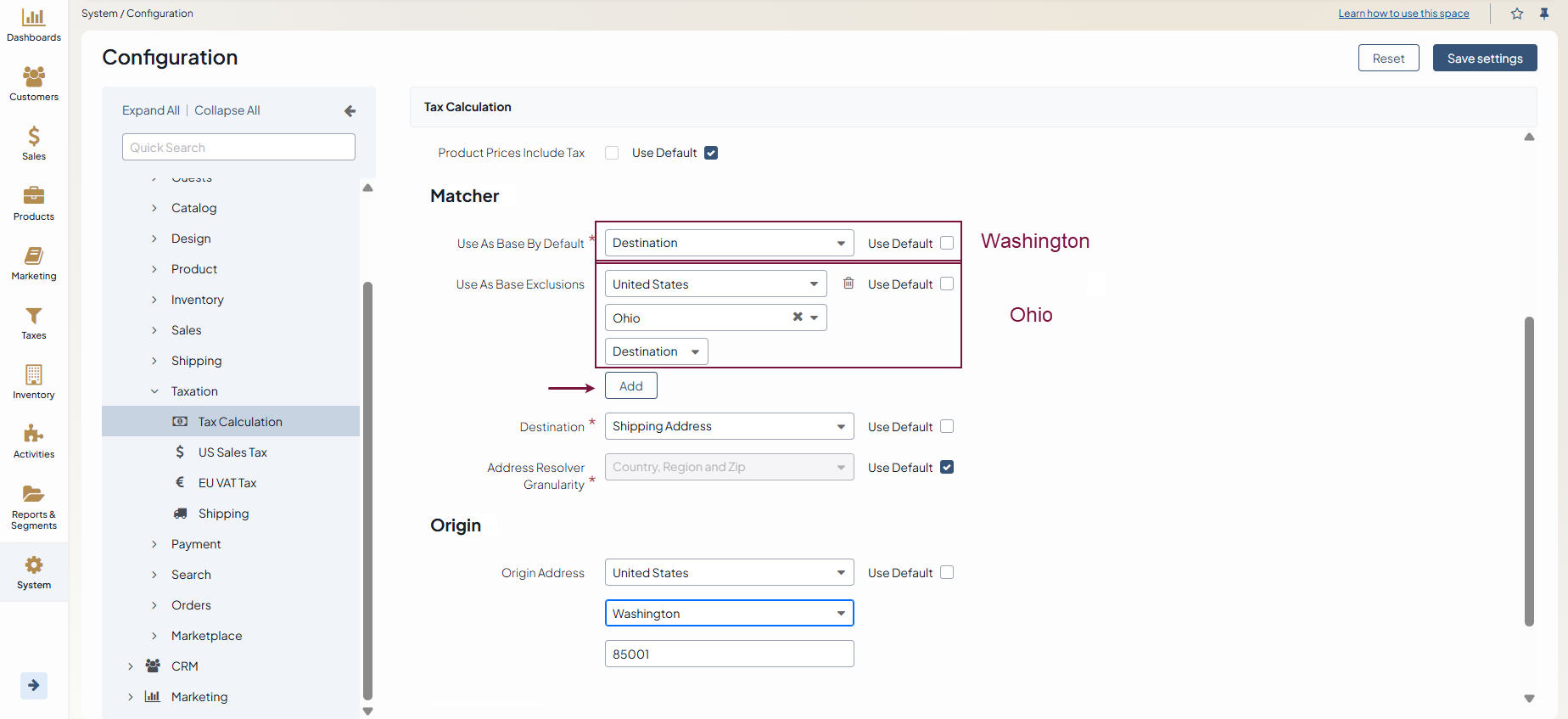Uncheck Use Default for Product Prices Include Tax

coord(711,153)
